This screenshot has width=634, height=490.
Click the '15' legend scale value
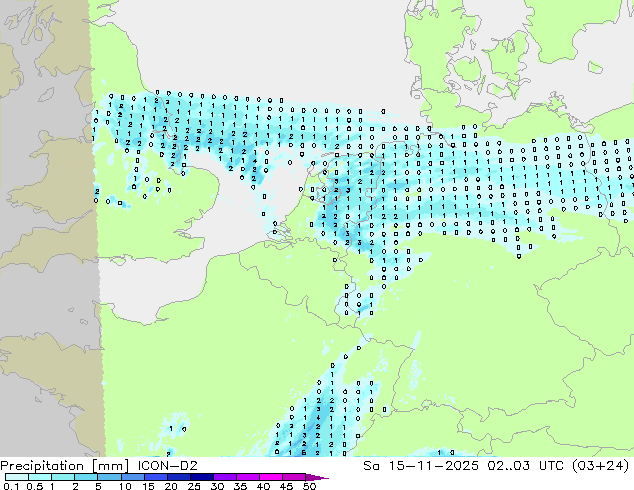[x=148, y=486]
